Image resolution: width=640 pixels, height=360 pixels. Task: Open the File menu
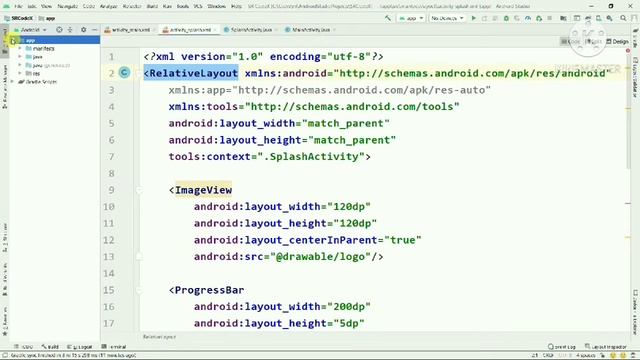18,7
